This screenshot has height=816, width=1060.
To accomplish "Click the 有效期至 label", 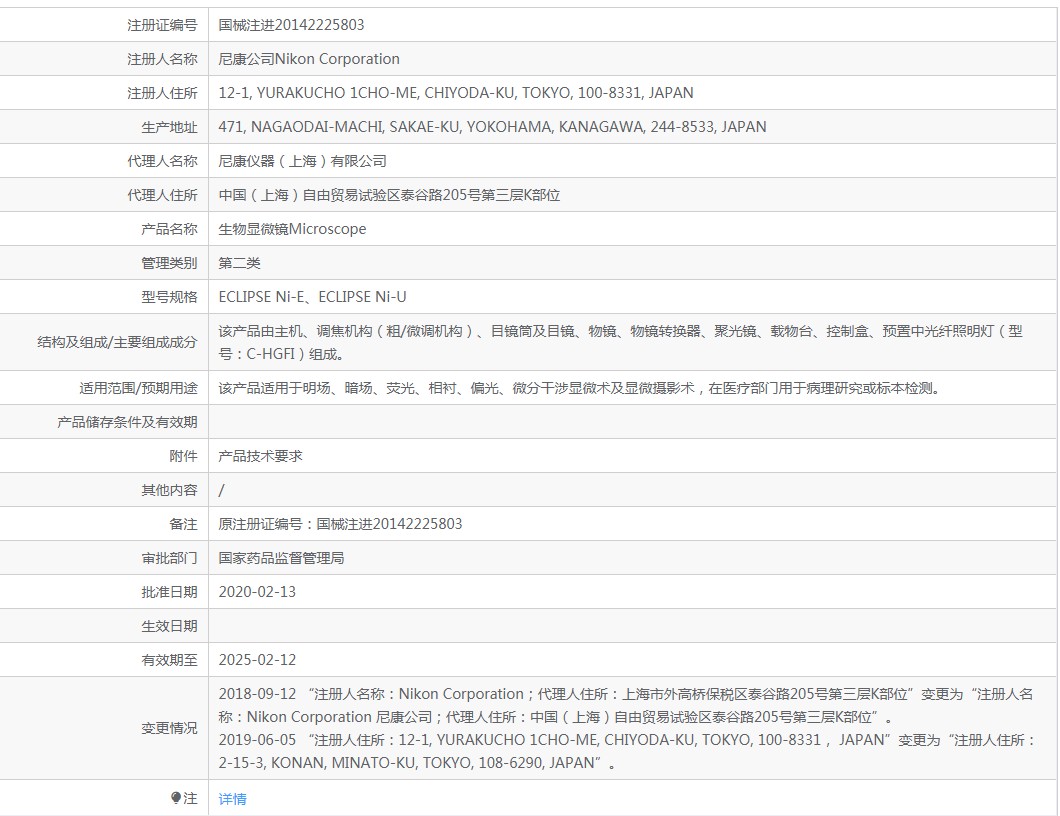I will (169, 660).
